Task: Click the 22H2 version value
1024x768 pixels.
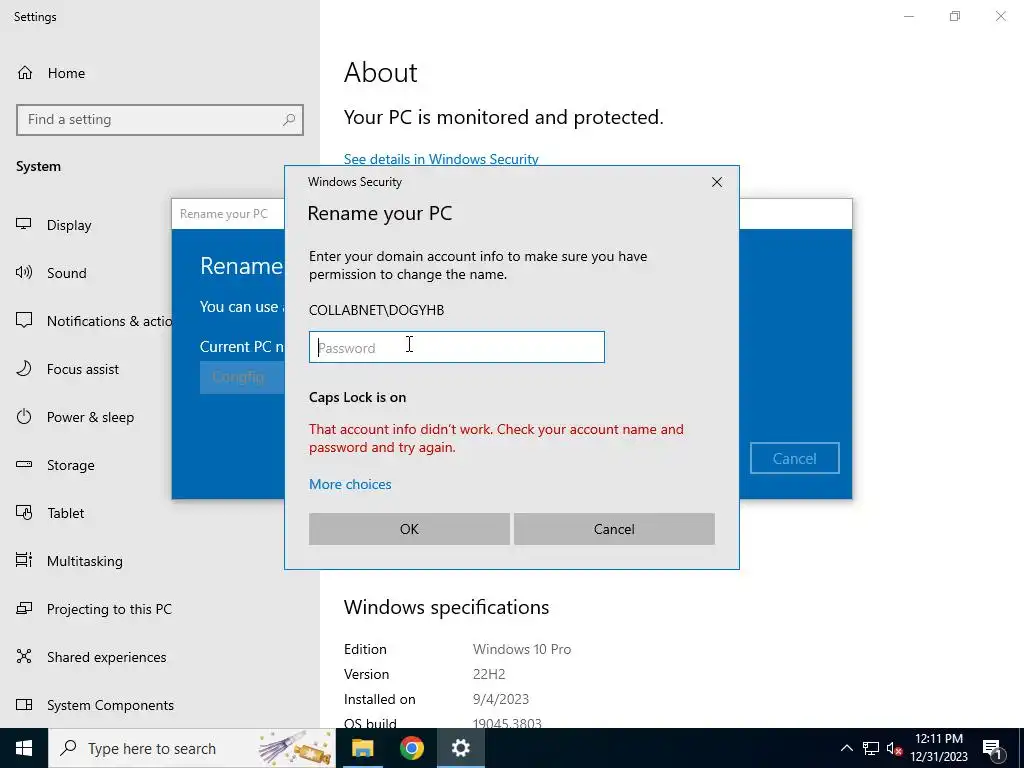Action: pos(489,674)
